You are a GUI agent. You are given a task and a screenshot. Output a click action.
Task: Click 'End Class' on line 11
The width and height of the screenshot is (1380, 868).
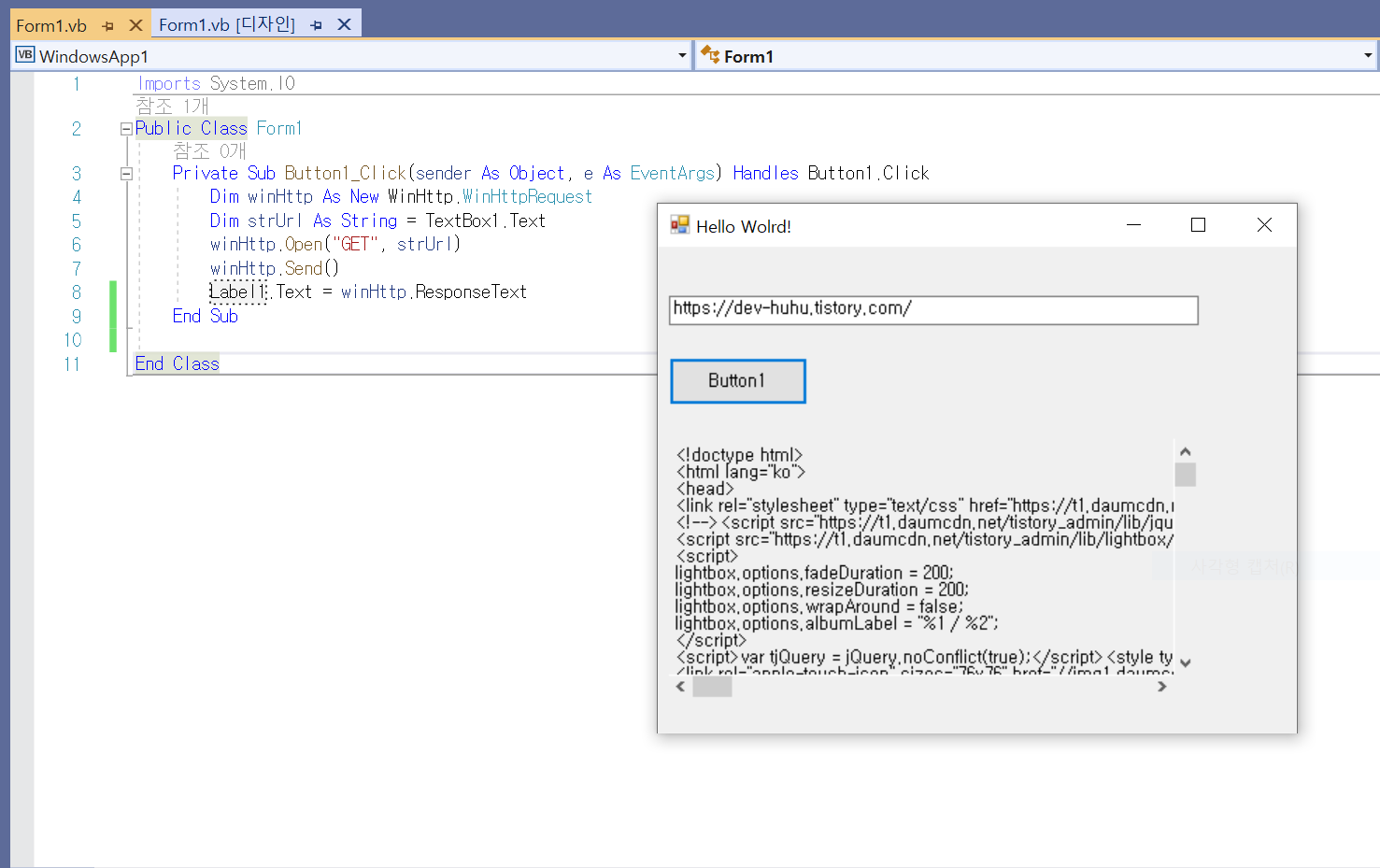(178, 363)
